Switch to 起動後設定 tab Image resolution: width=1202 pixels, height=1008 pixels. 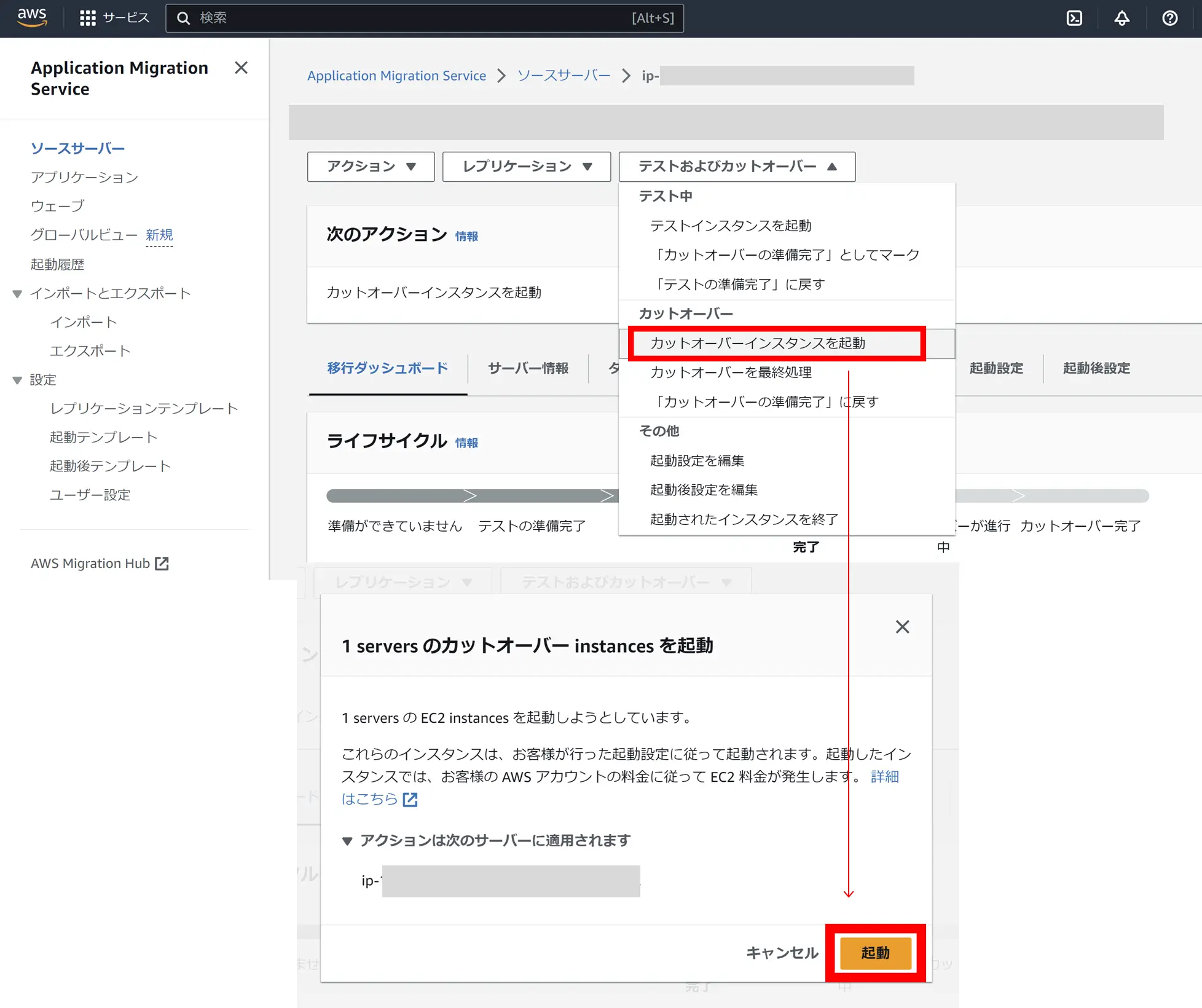(1096, 368)
